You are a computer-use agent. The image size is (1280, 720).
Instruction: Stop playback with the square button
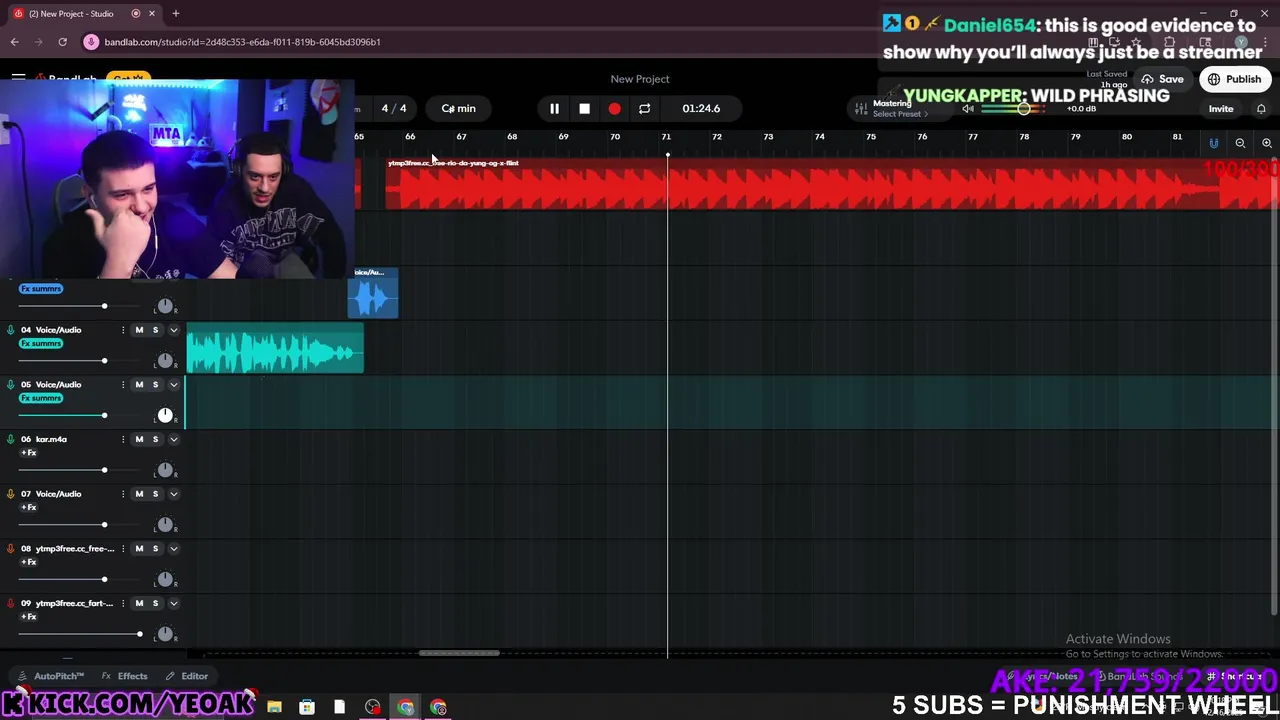584,108
